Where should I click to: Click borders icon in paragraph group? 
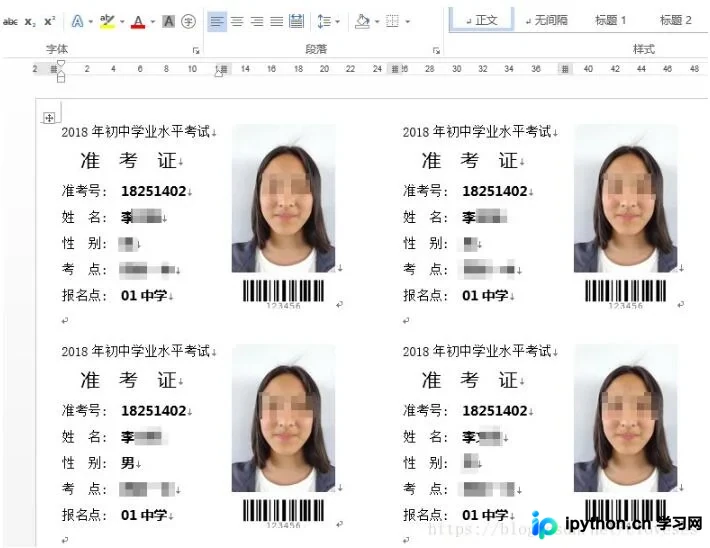(x=393, y=21)
